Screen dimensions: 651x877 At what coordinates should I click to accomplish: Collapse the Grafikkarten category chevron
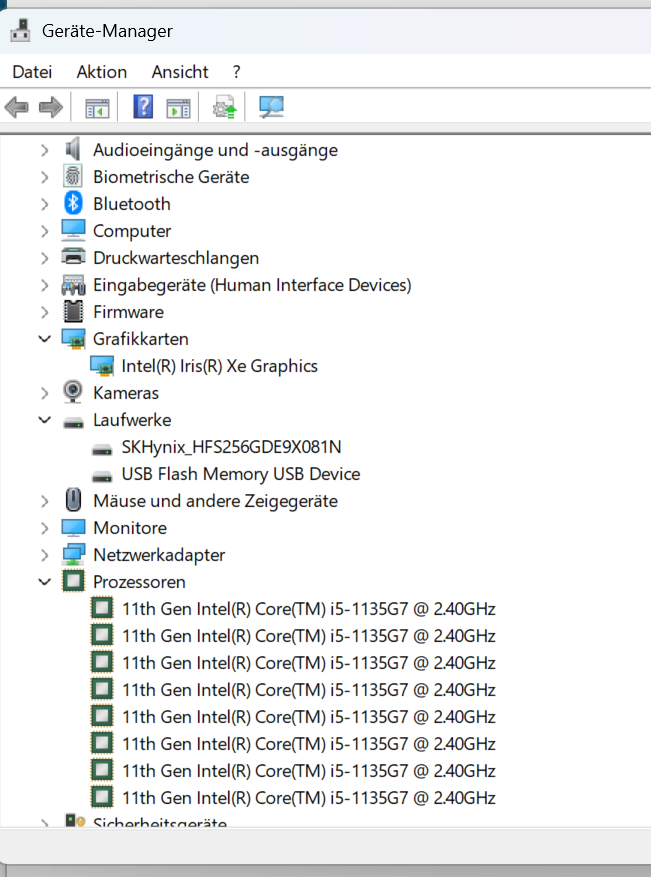(x=45, y=338)
